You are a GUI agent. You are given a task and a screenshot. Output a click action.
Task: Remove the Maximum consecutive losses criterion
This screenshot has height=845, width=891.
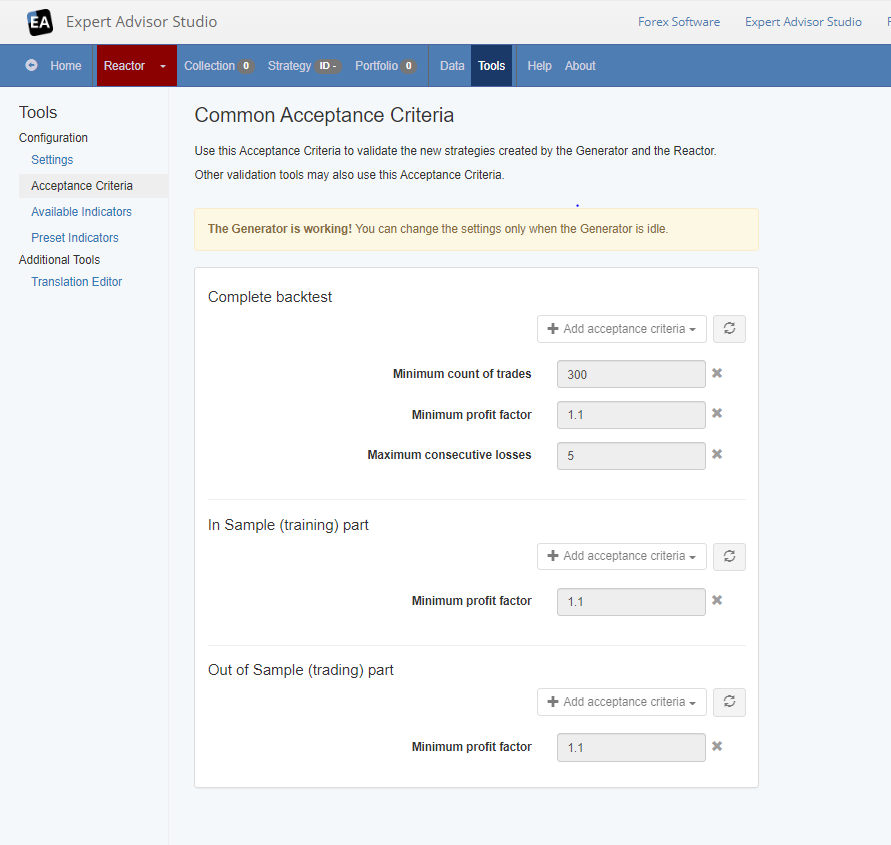coord(717,455)
